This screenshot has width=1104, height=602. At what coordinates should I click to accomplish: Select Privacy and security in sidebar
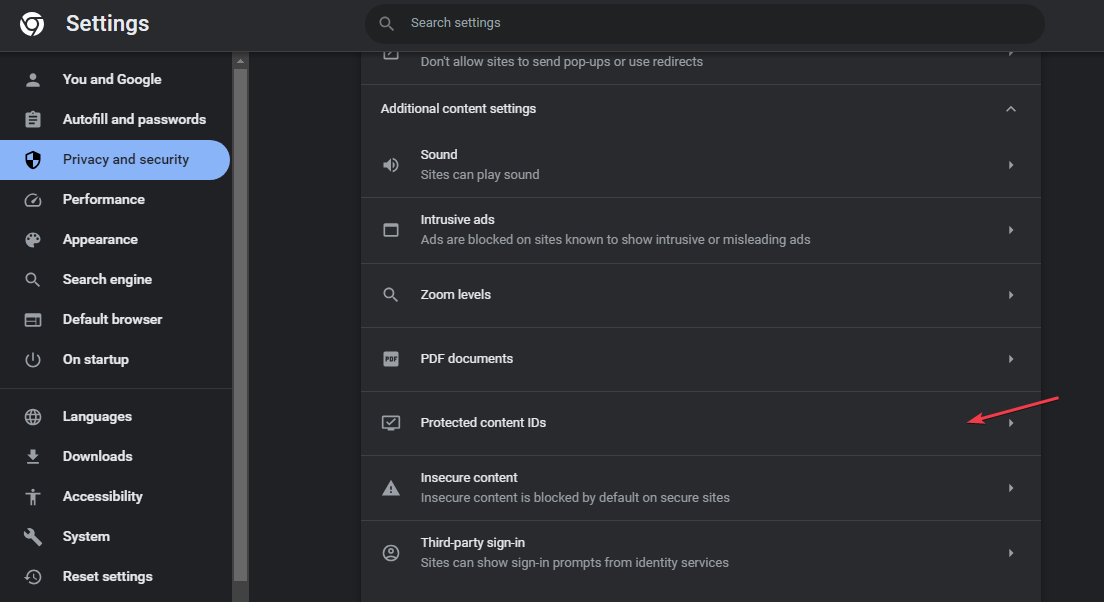click(115, 160)
